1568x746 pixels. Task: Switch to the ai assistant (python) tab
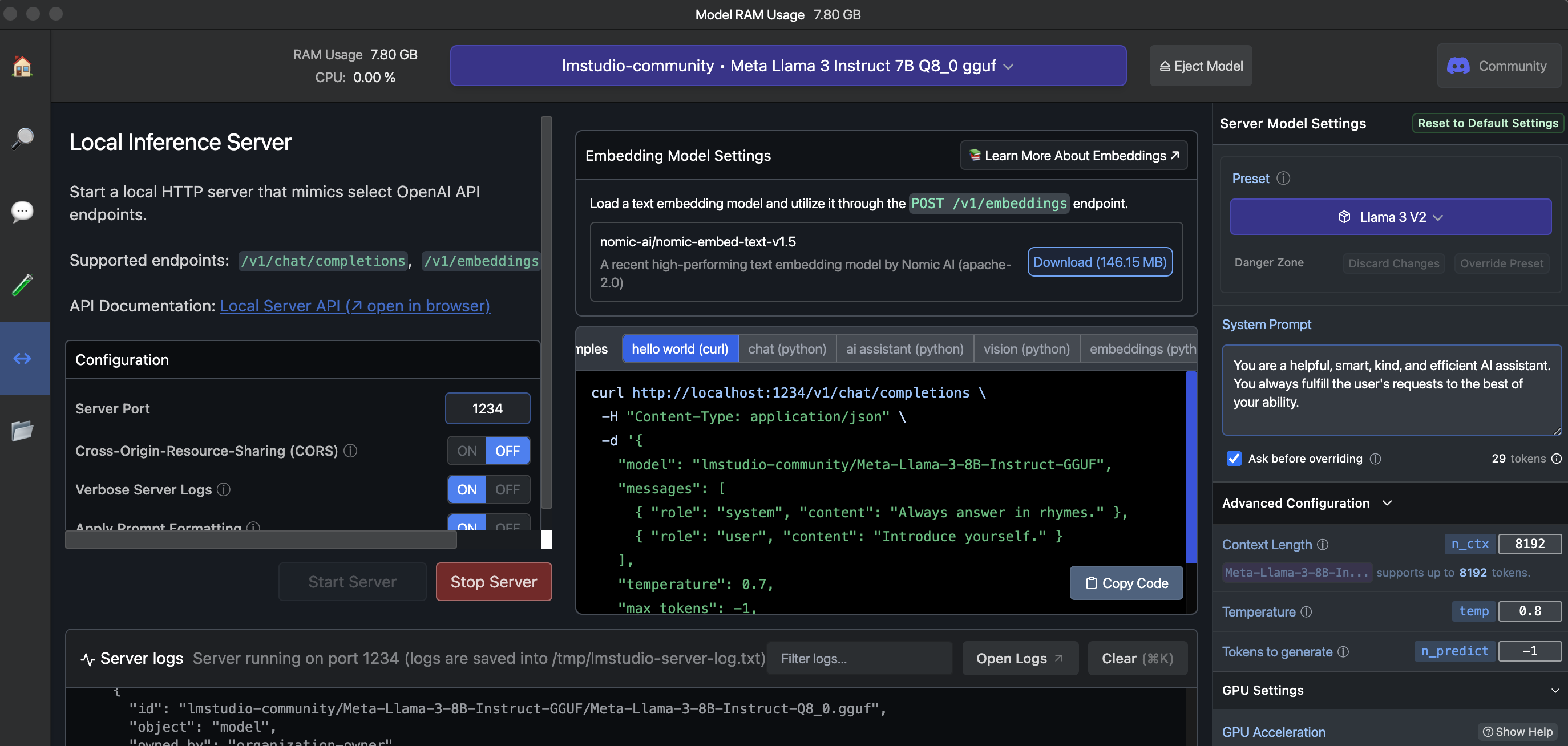[x=904, y=348]
